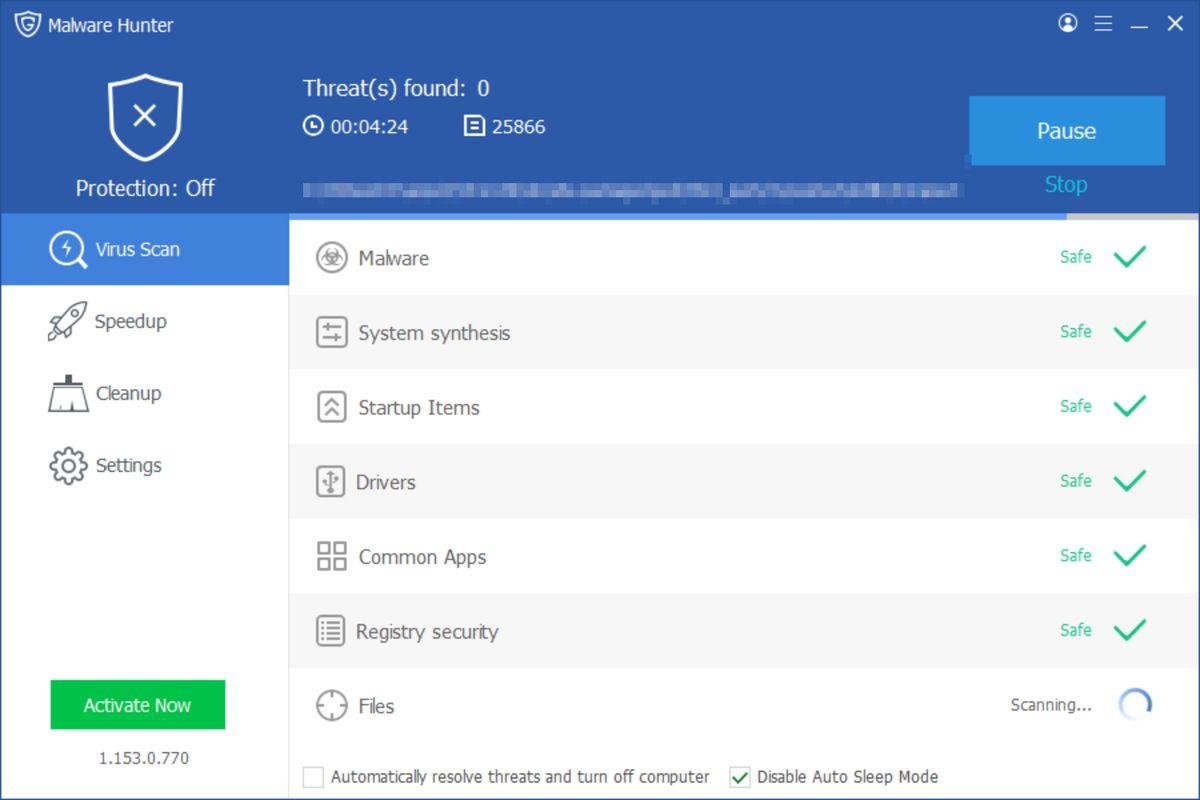Click the Common Apps green checkmark

tap(1130, 555)
